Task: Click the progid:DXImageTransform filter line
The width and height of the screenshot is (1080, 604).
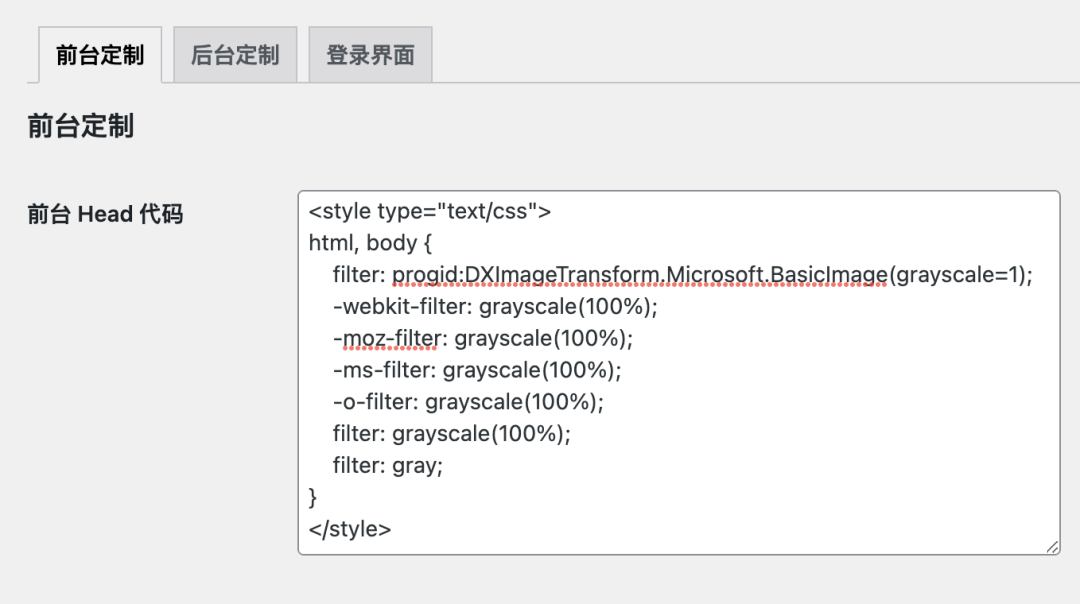Action: 683,275
